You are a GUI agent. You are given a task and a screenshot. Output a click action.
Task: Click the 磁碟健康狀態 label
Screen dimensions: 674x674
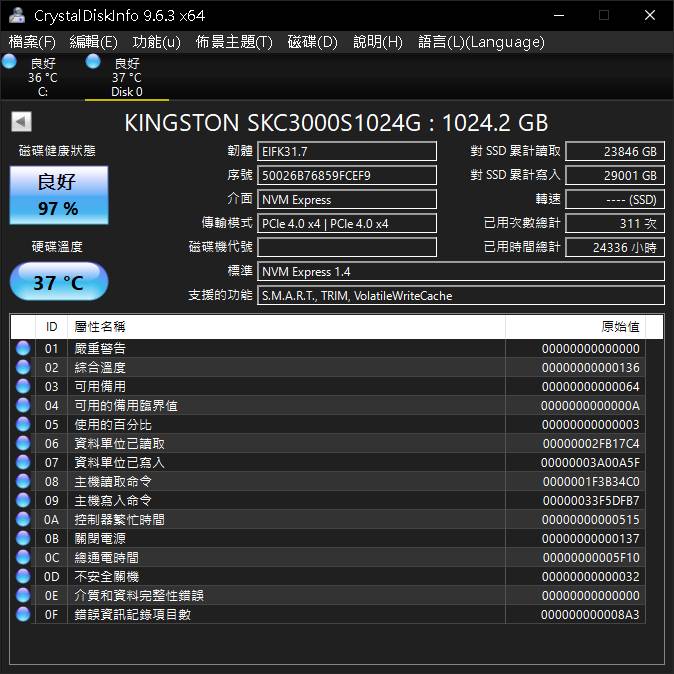point(57,150)
